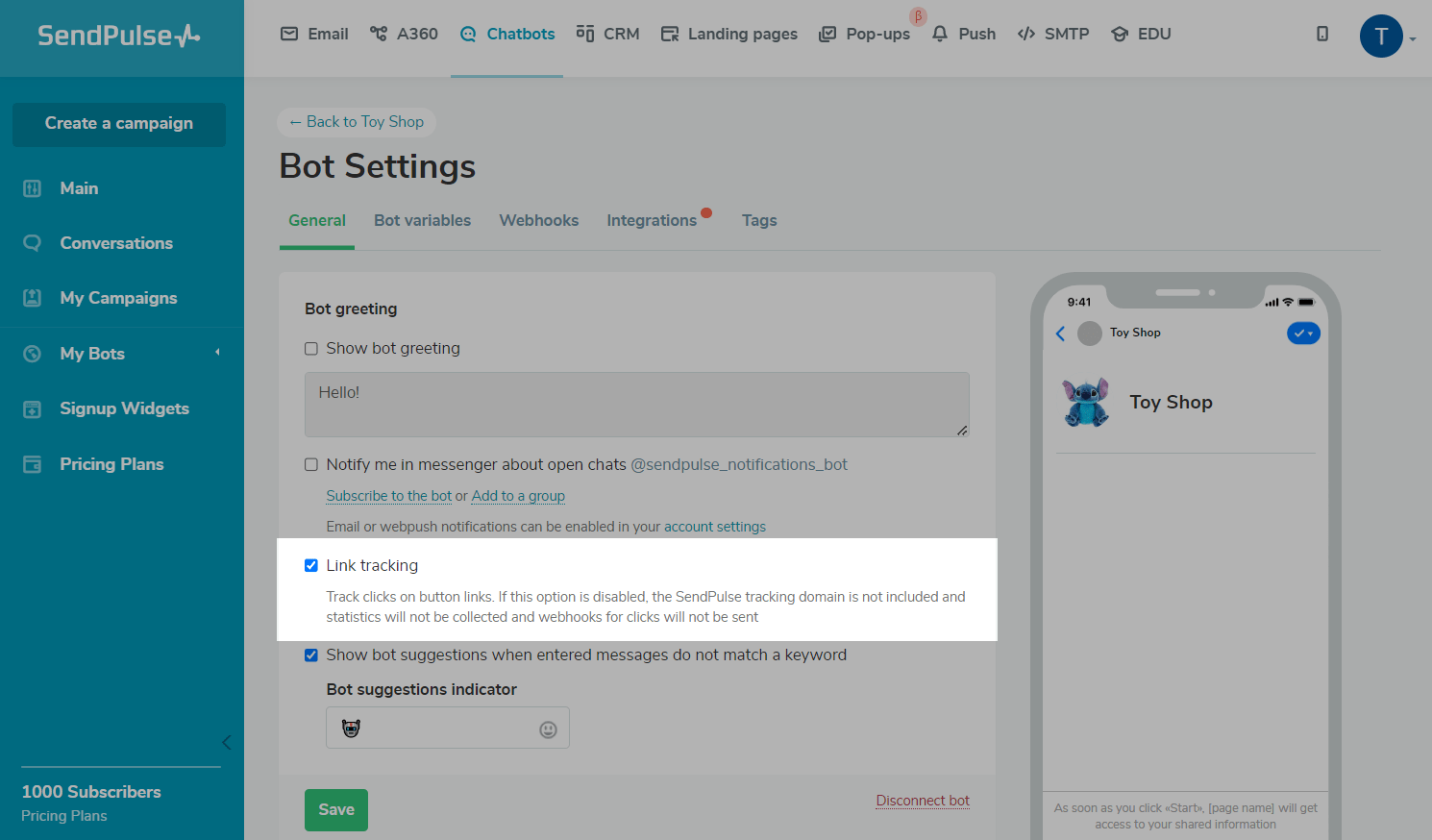Click the My Campaigns sidebar icon
Image resolution: width=1432 pixels, height=840 pixels.
click(x=32, y=298)
